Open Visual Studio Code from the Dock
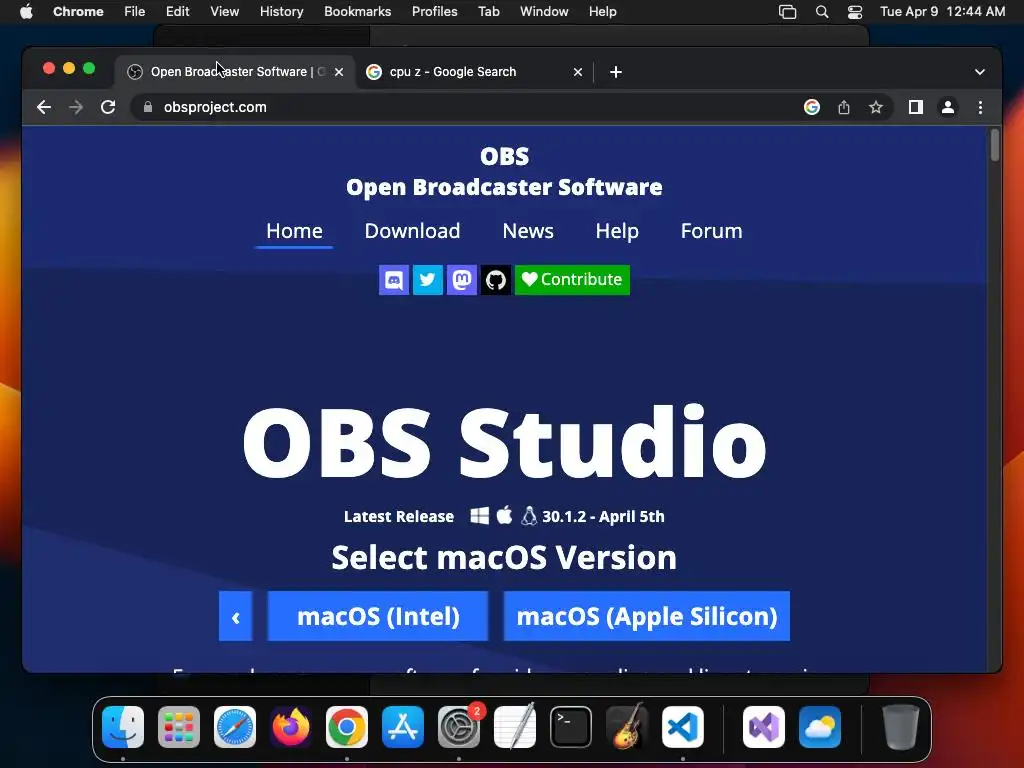Image resolution: width=1024 pixels, height=768 pixels. coord(683,727)
